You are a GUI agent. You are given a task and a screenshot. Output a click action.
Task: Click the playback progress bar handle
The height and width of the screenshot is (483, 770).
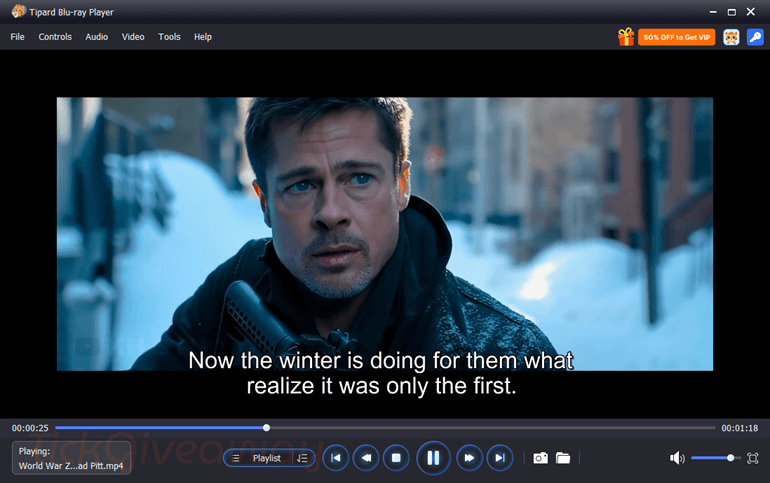point(266,428)
